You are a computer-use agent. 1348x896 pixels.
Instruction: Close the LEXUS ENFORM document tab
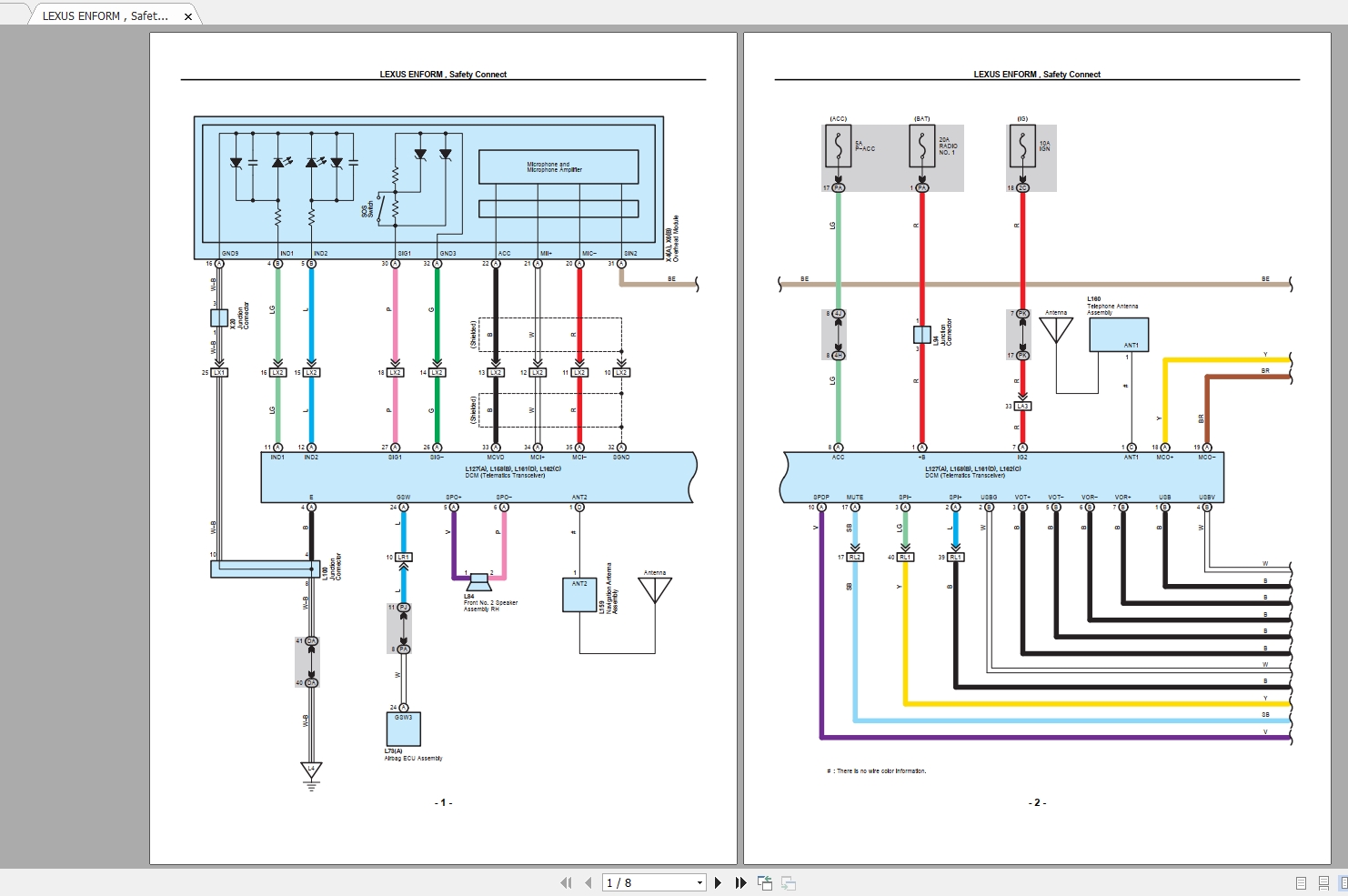tap(187, 15)
